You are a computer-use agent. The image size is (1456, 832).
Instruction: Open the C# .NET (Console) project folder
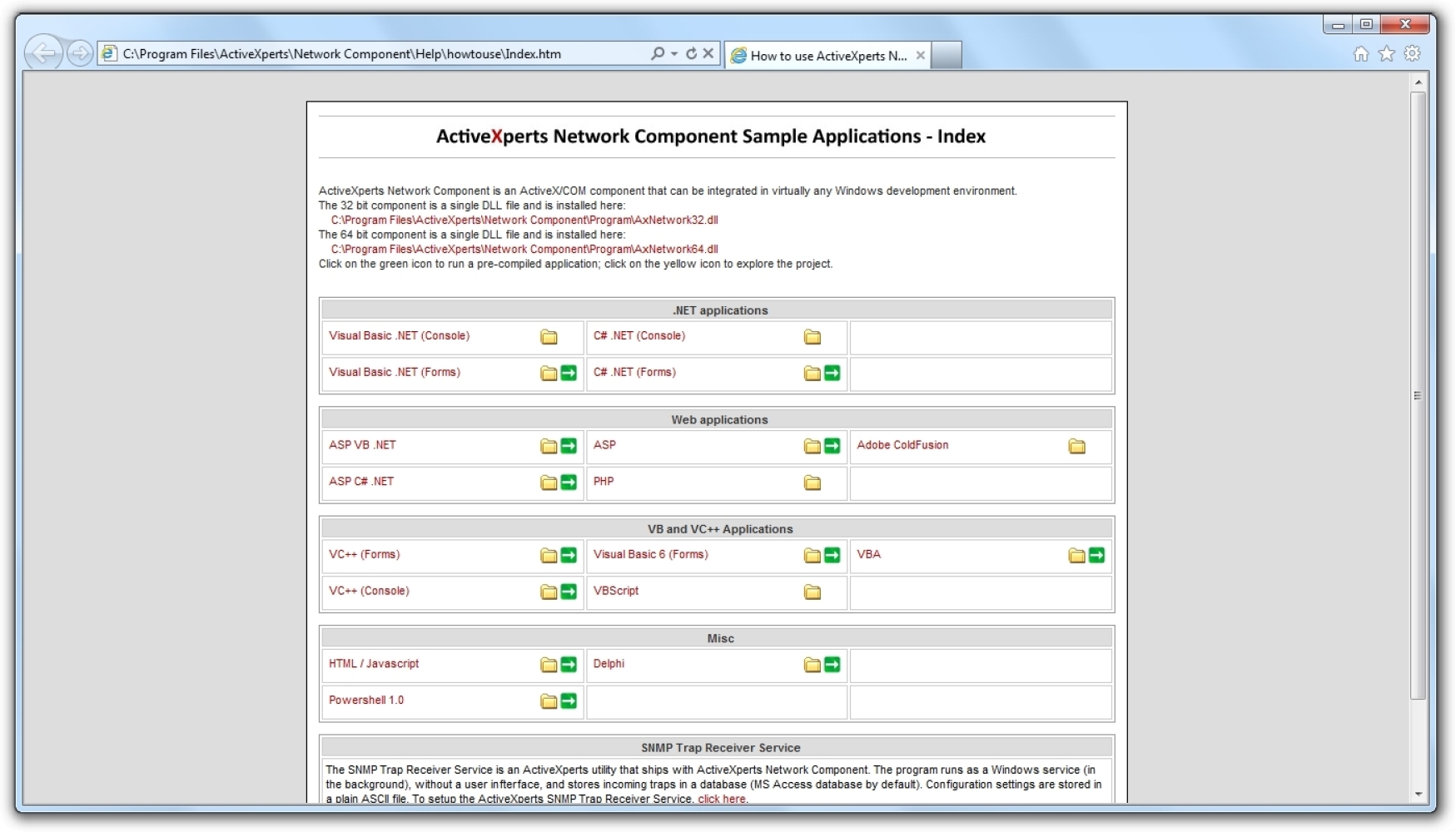(812, 336)
